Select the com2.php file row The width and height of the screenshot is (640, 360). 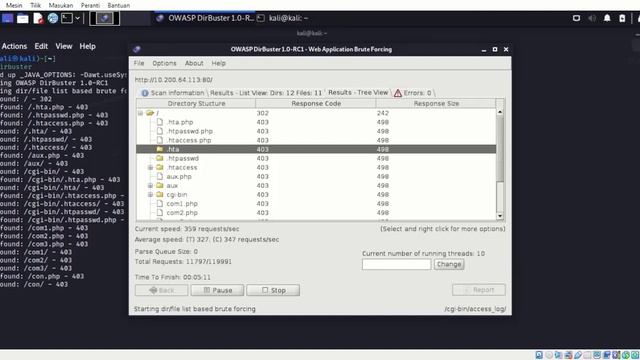pos(316,212)
